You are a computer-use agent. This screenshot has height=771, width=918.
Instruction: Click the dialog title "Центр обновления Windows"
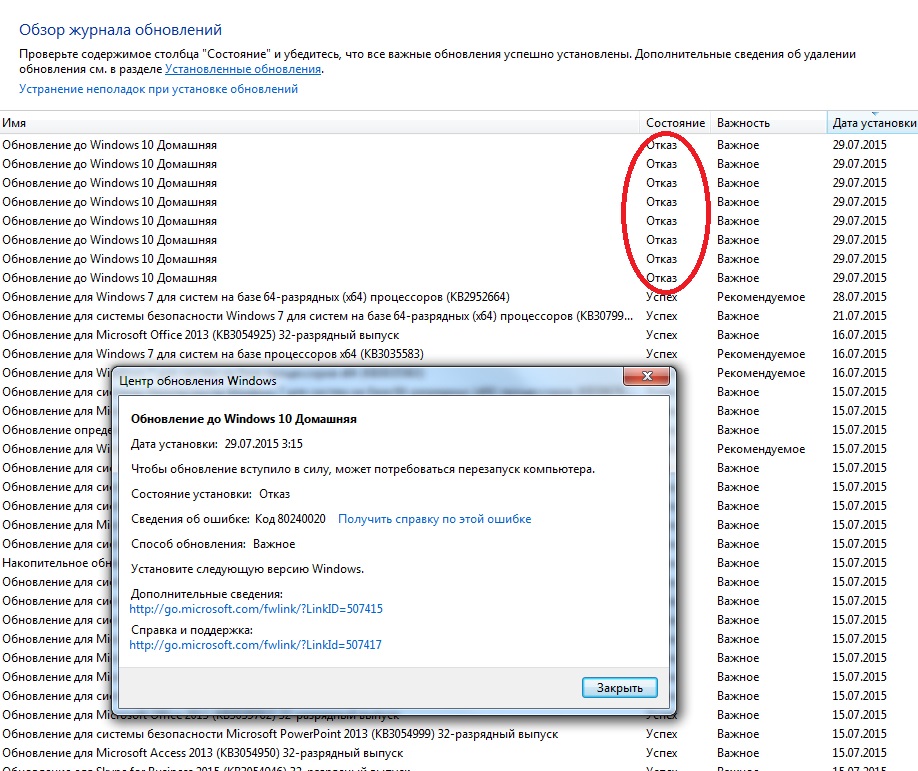(x=197, y=381)
